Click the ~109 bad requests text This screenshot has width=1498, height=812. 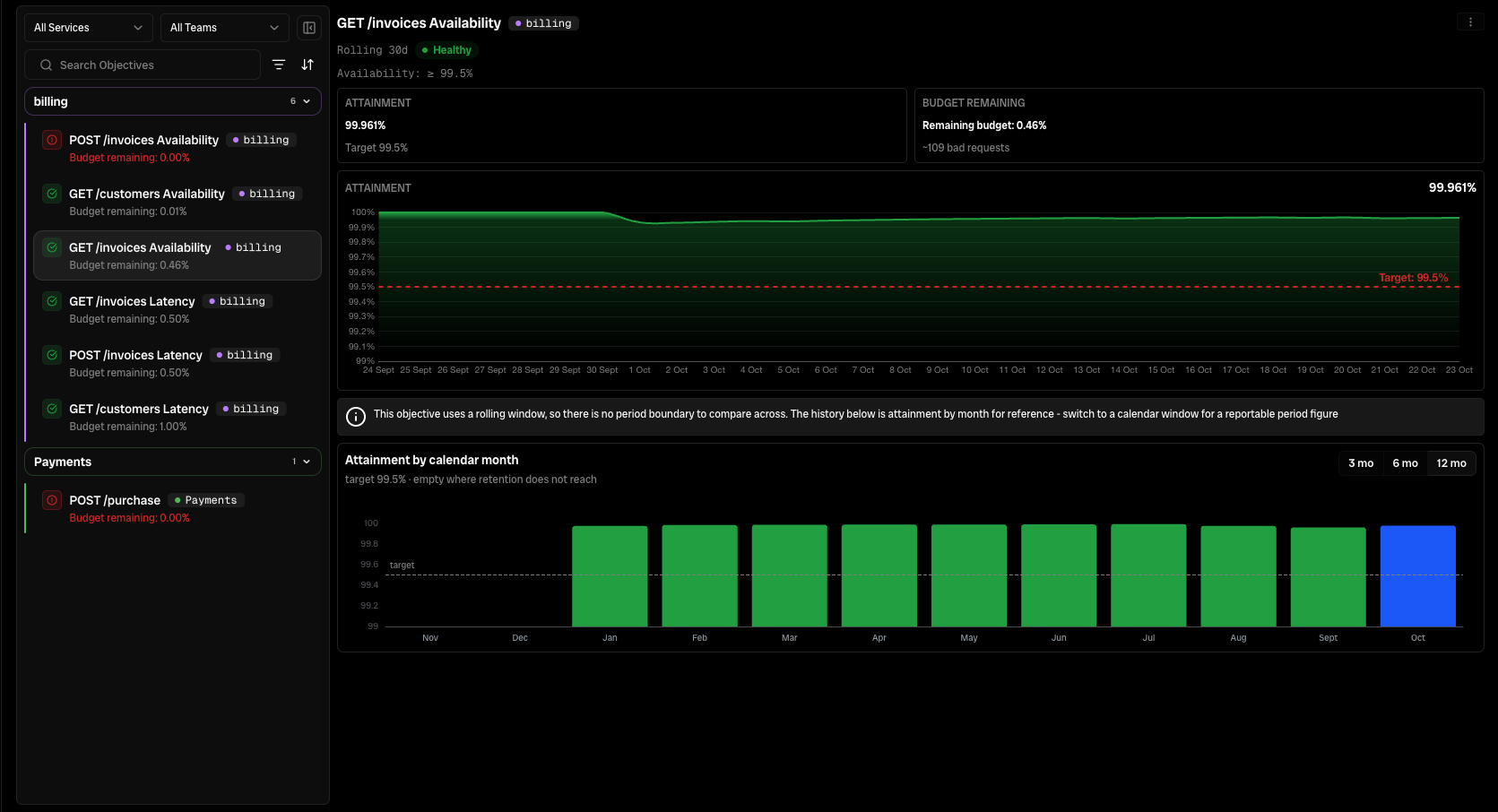point(965,148)
